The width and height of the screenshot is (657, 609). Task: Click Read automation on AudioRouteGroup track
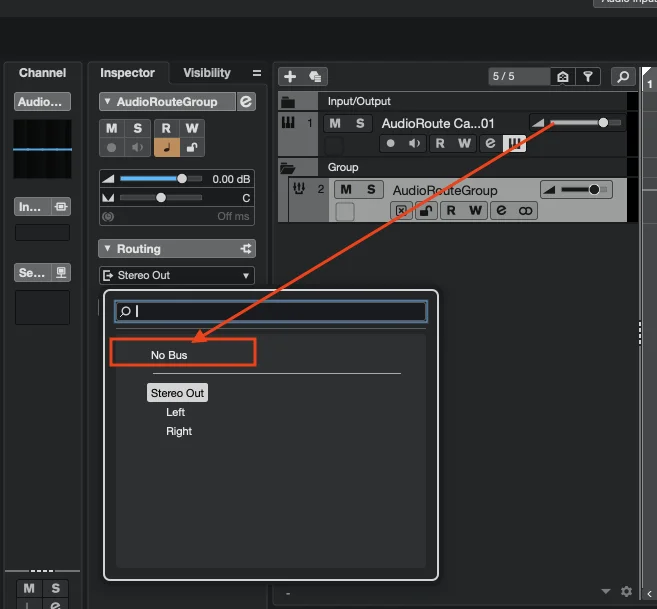pyautogui.click(x=451, y=210)
